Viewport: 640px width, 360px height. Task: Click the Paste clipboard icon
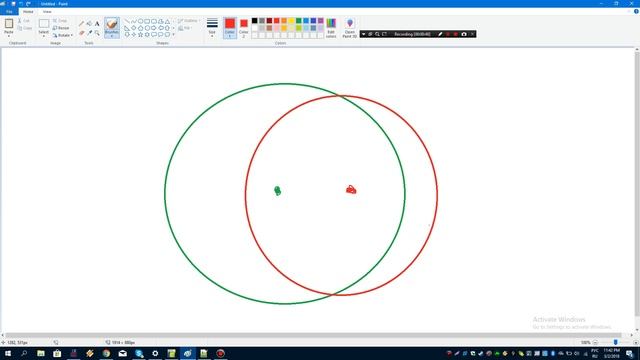9,24
